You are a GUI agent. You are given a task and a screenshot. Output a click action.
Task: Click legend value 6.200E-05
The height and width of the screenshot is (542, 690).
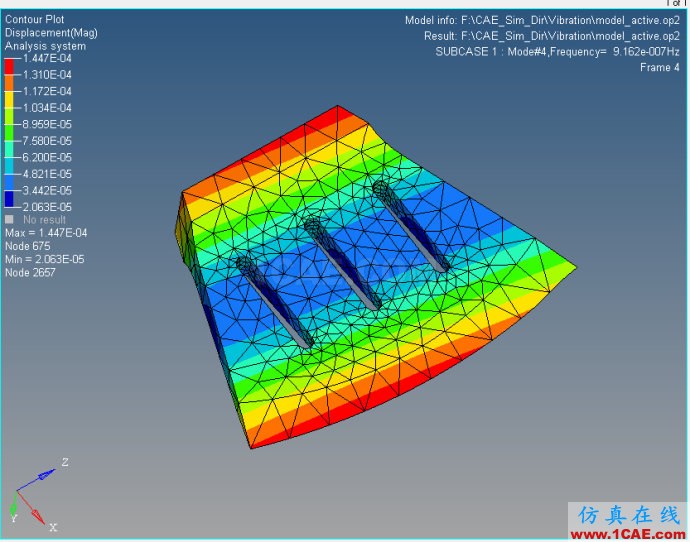click(x=47, y=157)
